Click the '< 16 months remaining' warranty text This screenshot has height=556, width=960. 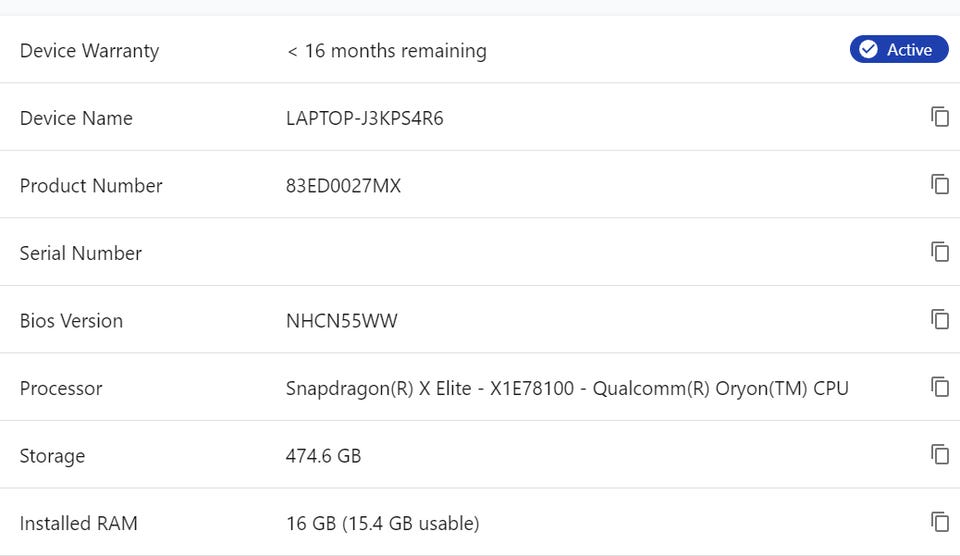coord(386,51)
